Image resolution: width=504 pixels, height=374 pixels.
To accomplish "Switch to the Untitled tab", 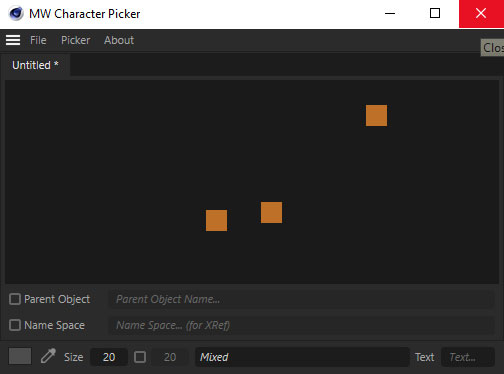I will coord(35,65).
